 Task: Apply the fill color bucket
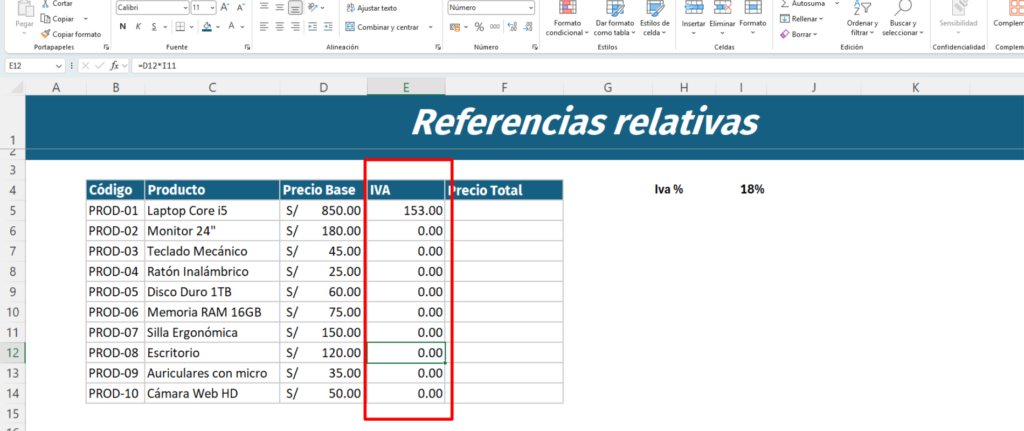click(x=207, y=27)
